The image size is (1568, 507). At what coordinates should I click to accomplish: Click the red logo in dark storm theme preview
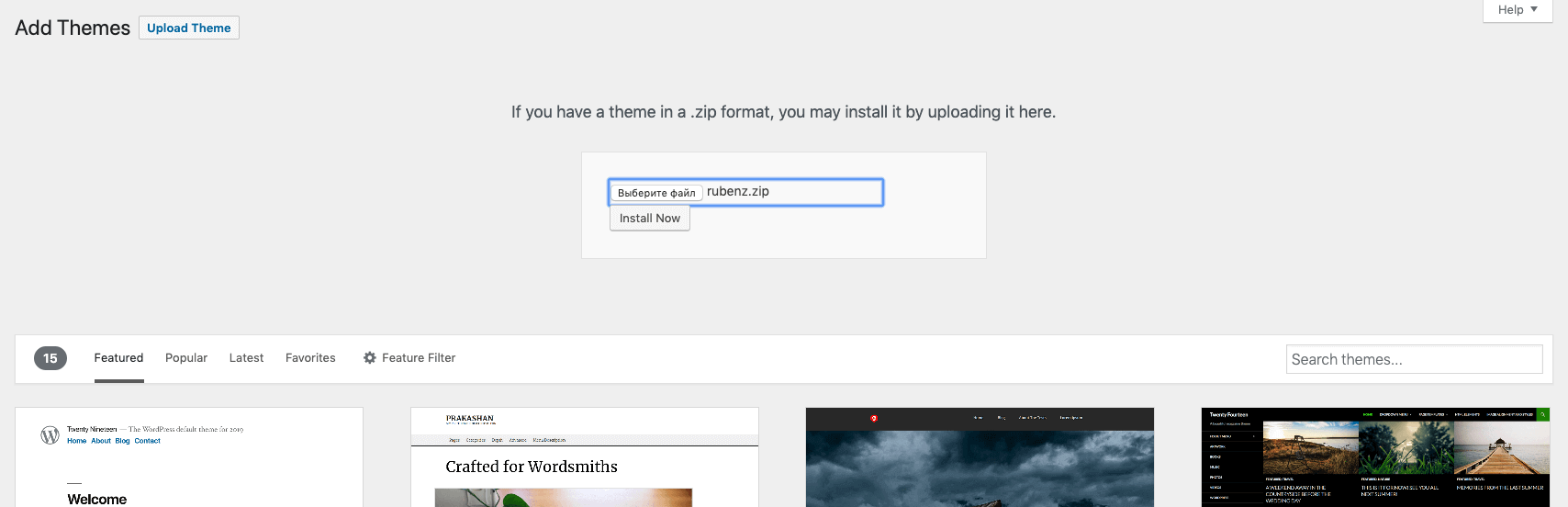874,419
